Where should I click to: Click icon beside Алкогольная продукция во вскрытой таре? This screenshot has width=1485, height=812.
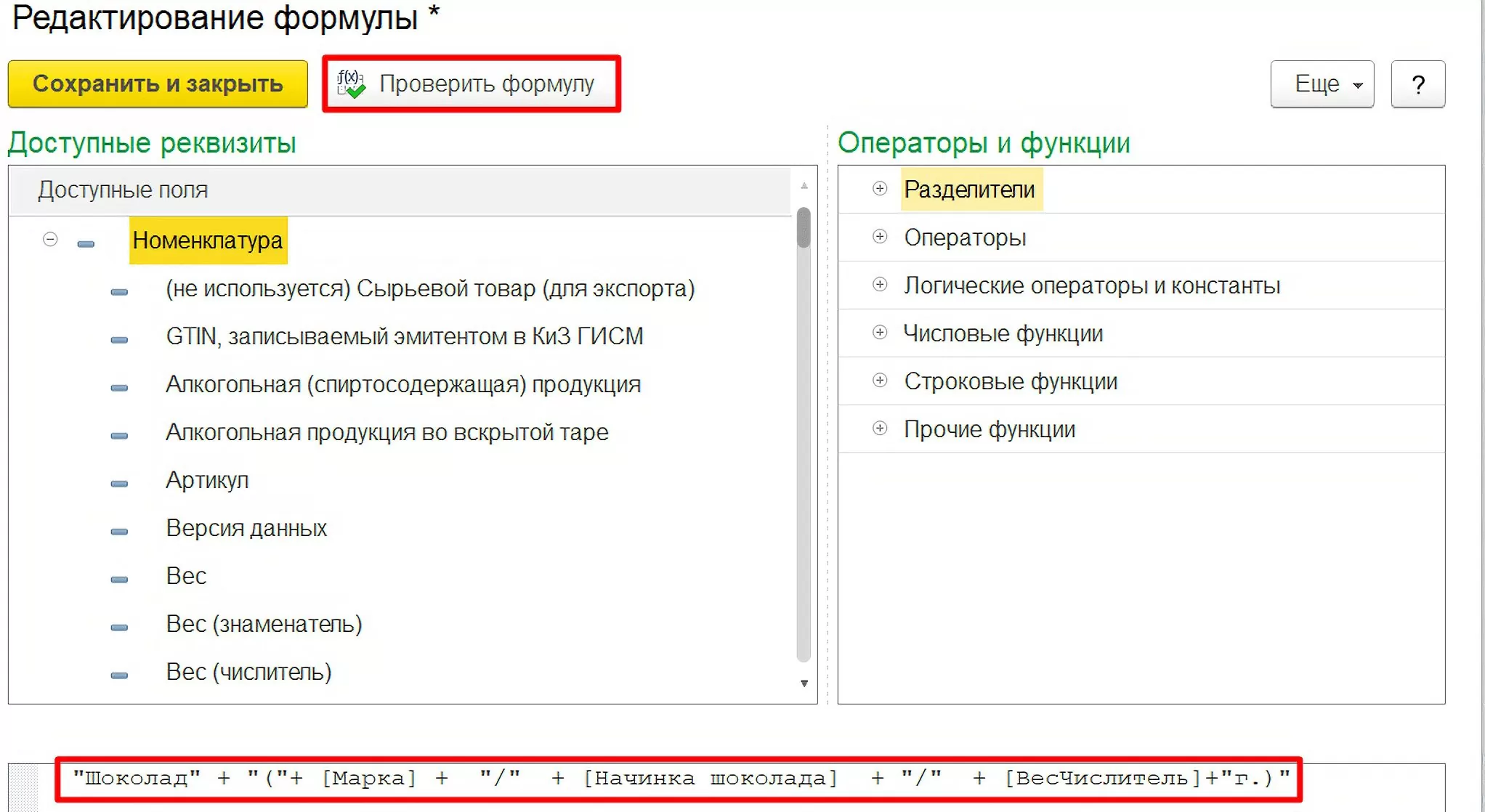pyautogui.click(x=119, y=436)
